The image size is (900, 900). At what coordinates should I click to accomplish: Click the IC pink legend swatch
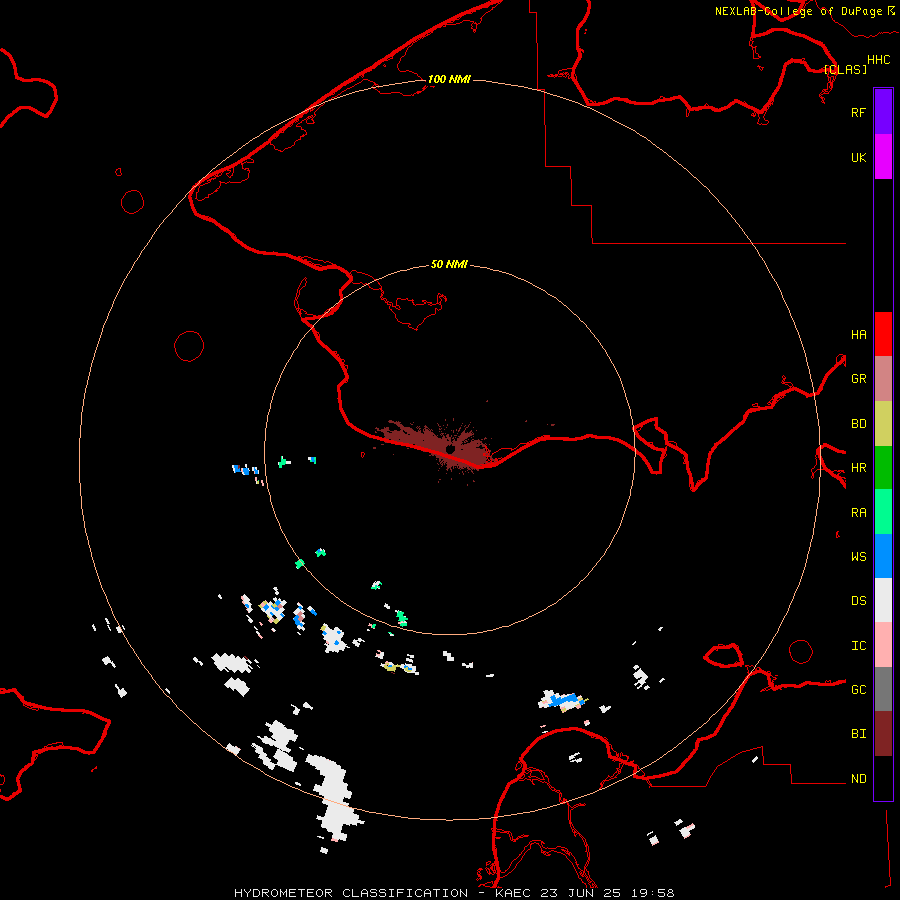[883, 645]
